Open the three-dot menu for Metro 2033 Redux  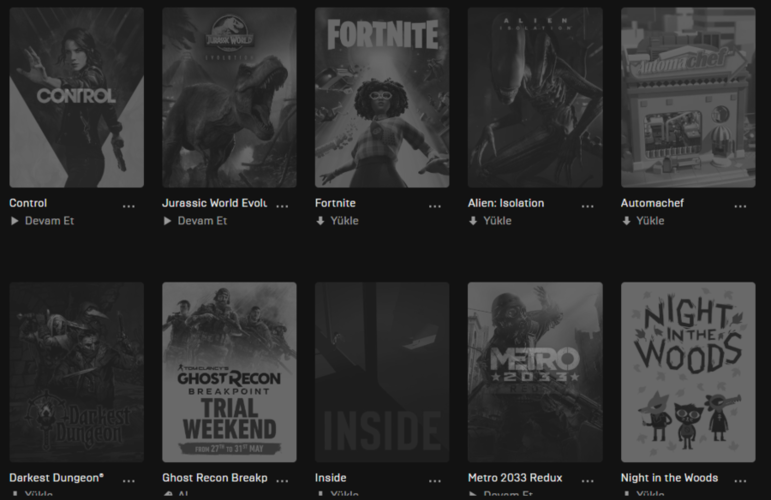(x=588, y=481)
